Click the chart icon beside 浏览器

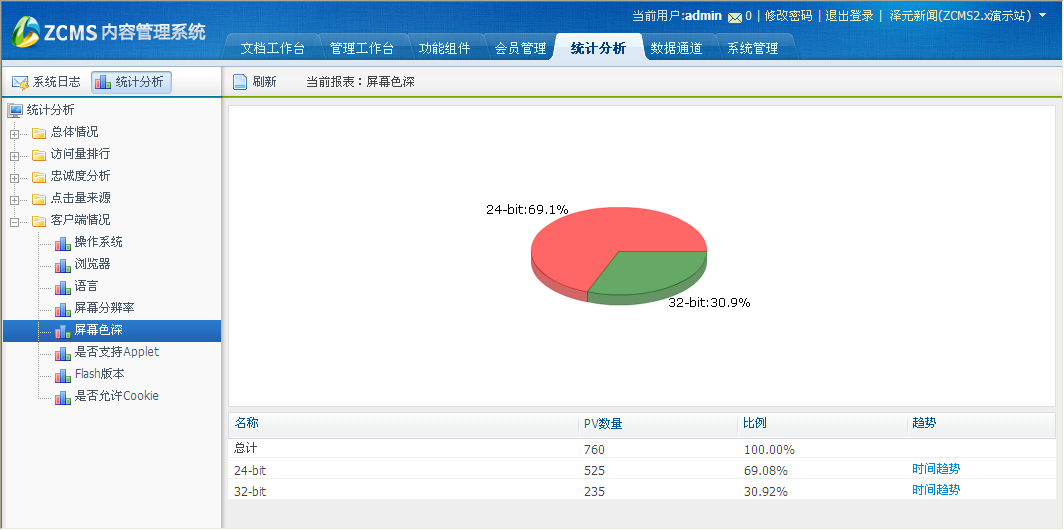pos(63,265)
